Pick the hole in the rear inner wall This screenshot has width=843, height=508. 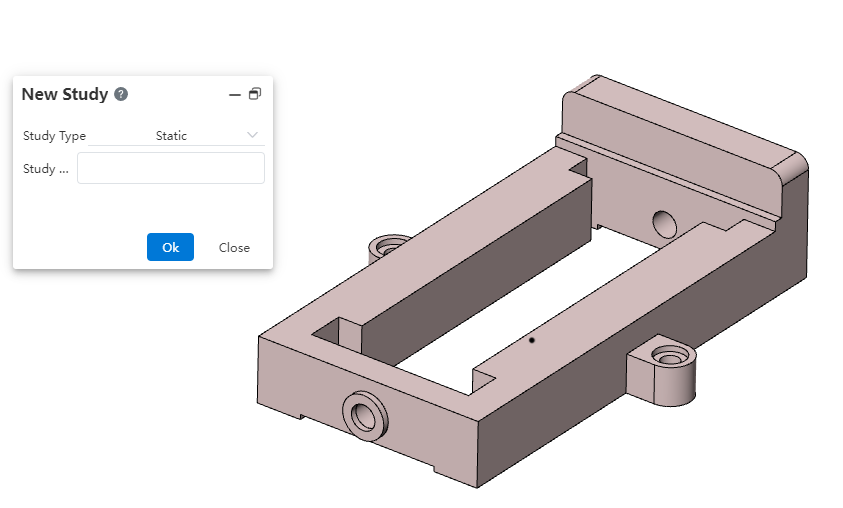pyautogui.click(x=663, y=220)
